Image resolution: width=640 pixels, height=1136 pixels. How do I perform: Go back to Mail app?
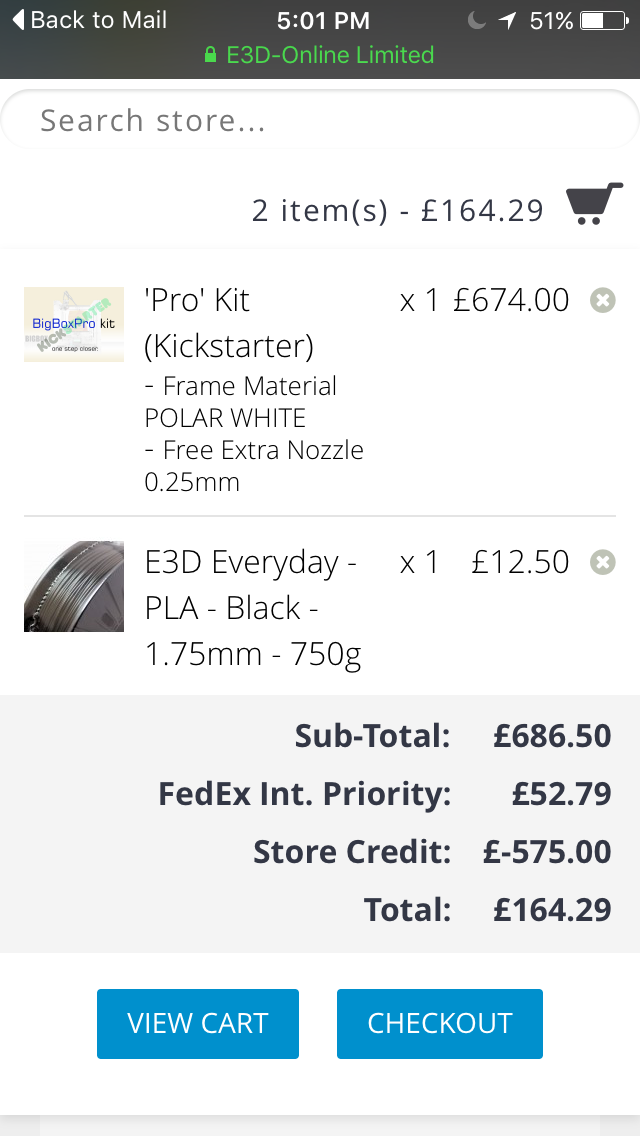point(89,20)
